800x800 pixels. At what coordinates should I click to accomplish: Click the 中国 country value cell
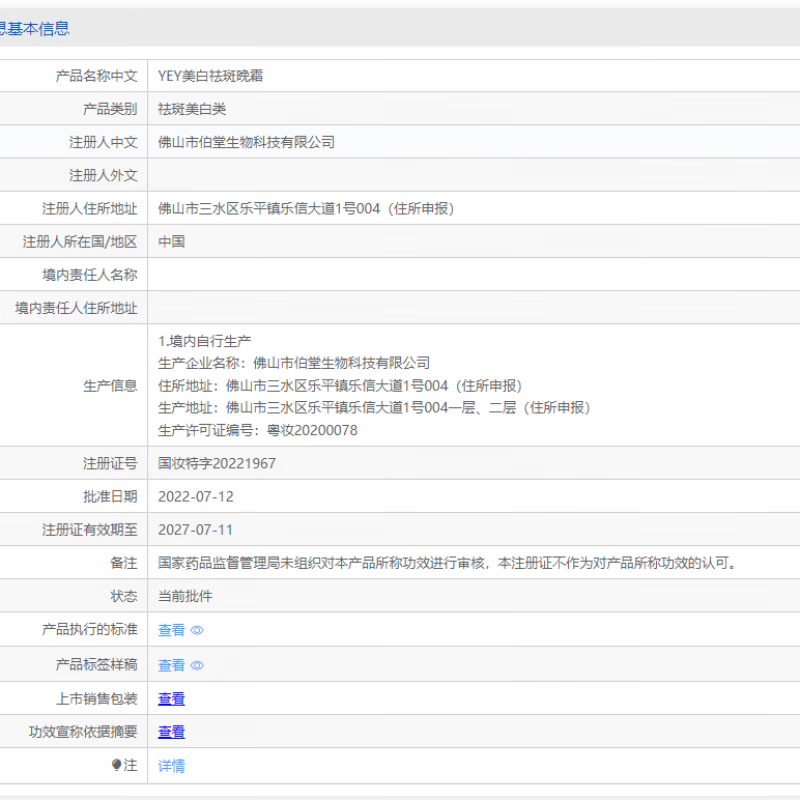pos(170,241)
